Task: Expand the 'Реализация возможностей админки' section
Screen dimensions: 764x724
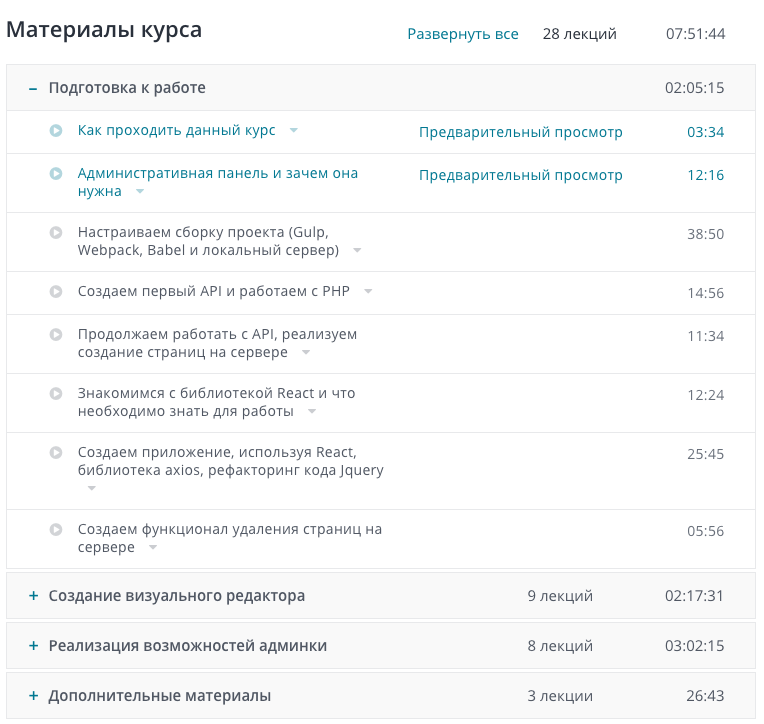Action: (33, 646)
